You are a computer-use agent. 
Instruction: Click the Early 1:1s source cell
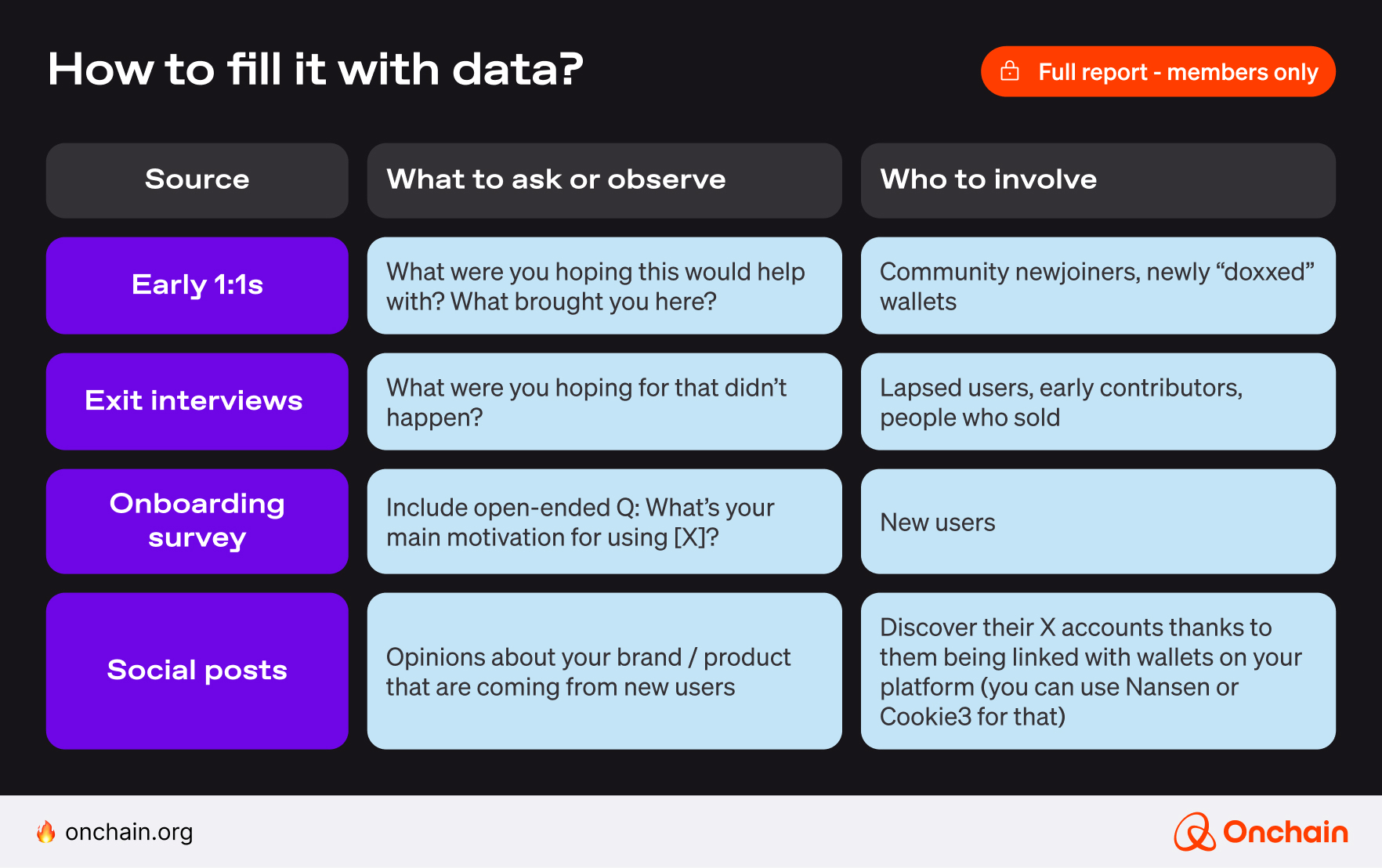[197, 285]
